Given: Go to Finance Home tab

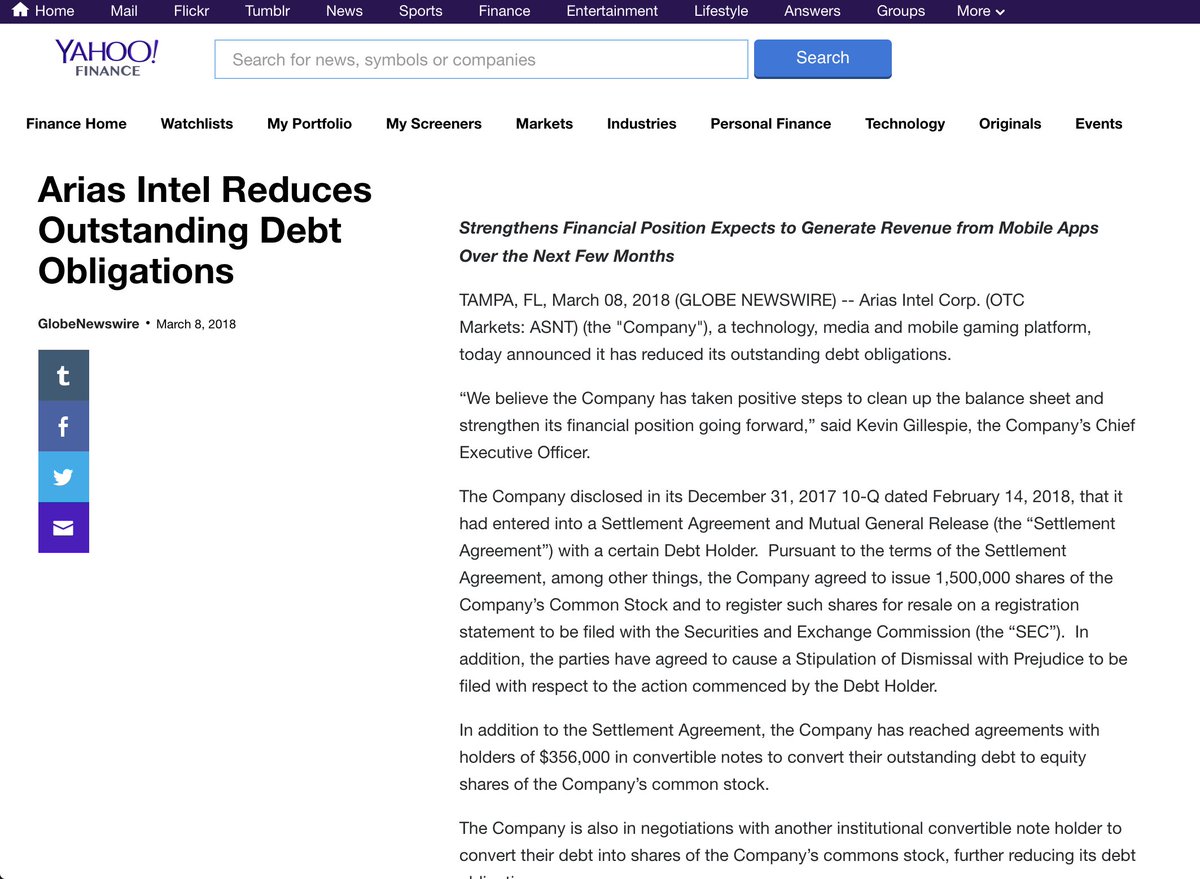Looking at the screenshot, I should (x=76, y=124).
